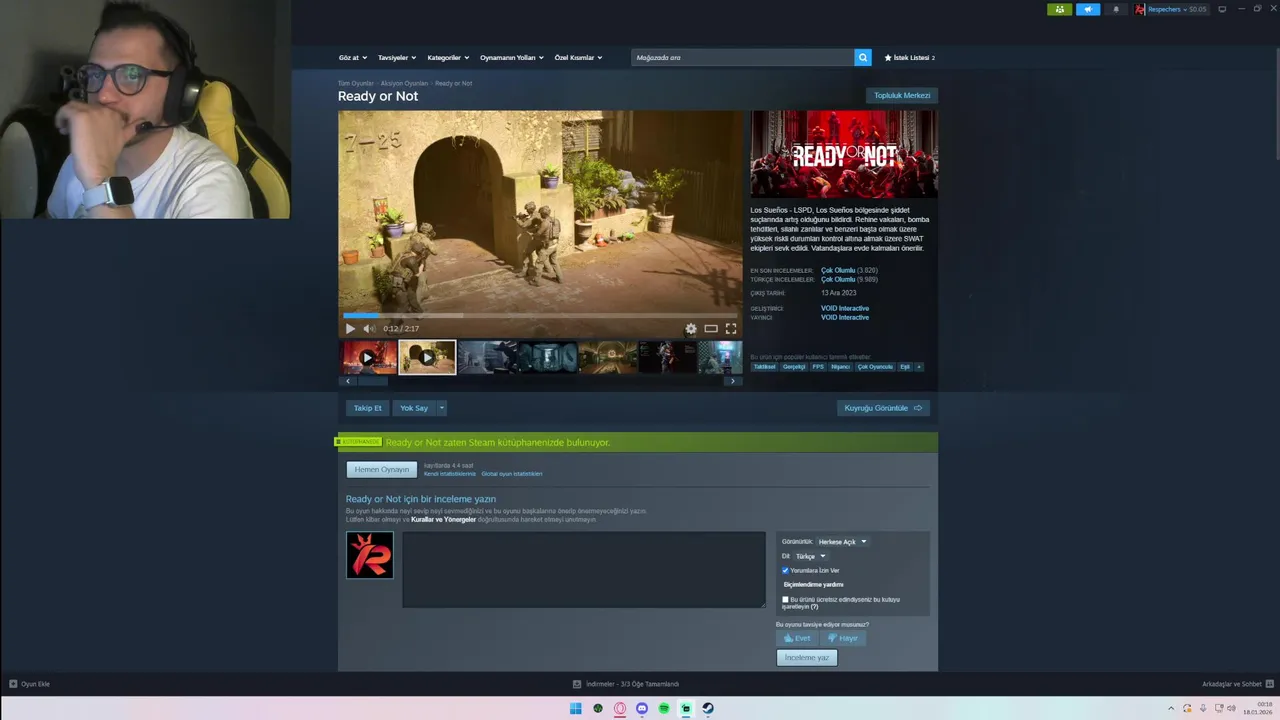Expand the Respechers account dropdown
Image resolution: width=1280 pixels, height=720 pixels.
1171,9
